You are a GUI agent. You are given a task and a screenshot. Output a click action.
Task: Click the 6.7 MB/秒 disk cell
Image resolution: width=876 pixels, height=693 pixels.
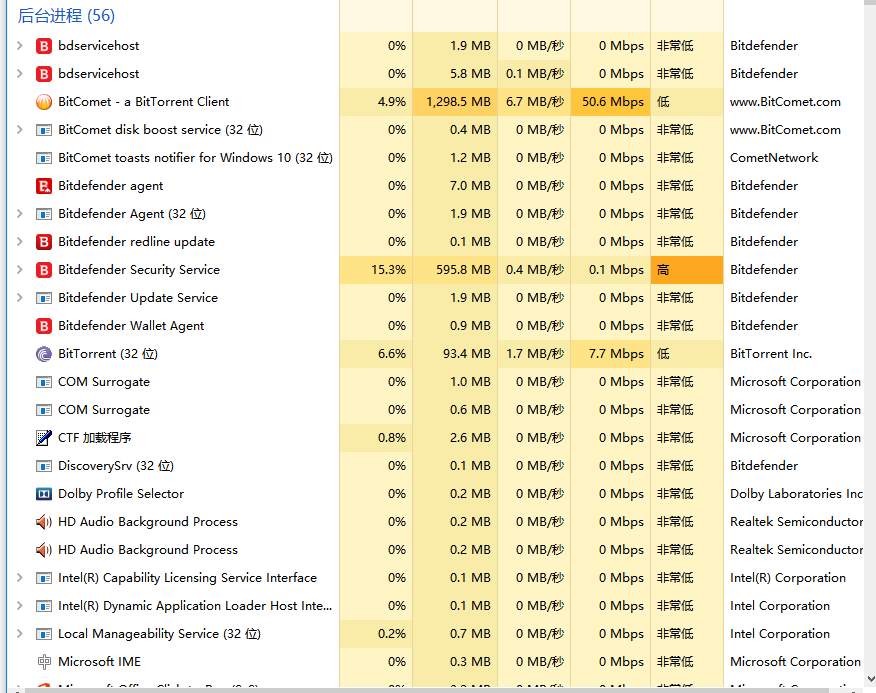pos(534,102)
